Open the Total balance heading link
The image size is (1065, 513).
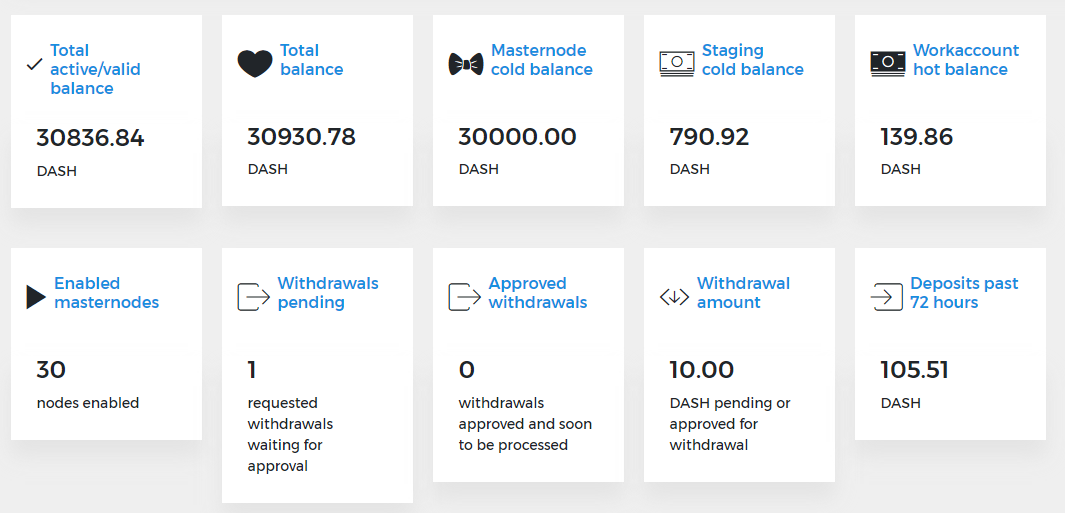(311, 60)
